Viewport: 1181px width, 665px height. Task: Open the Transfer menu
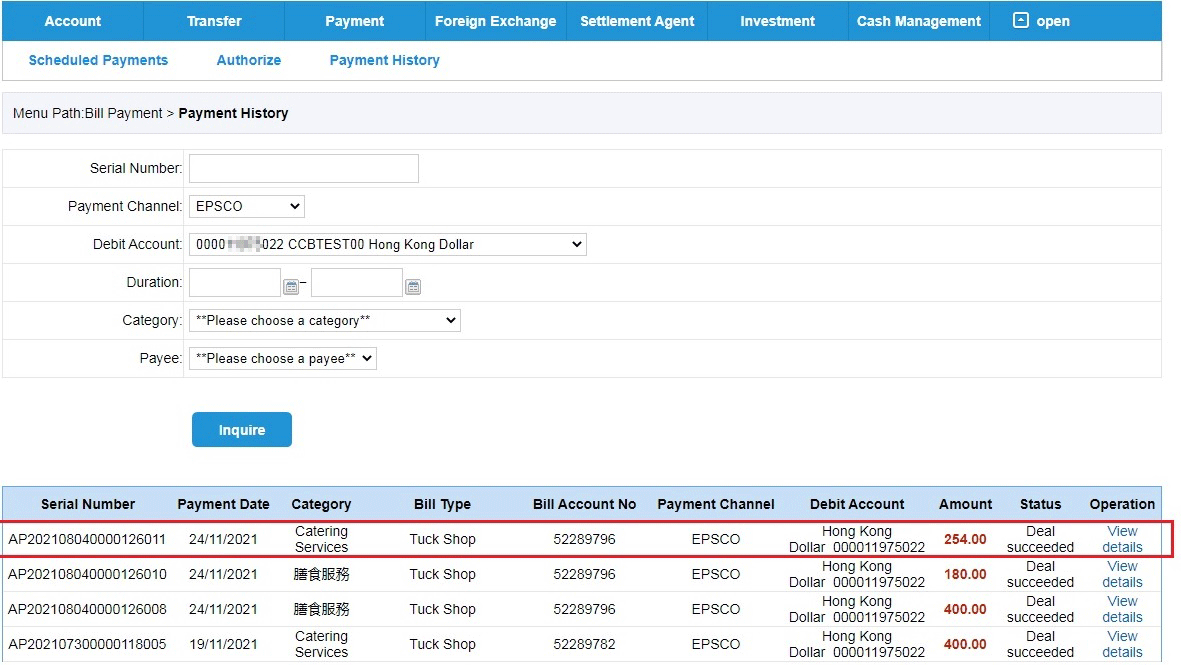click(214, 21)
